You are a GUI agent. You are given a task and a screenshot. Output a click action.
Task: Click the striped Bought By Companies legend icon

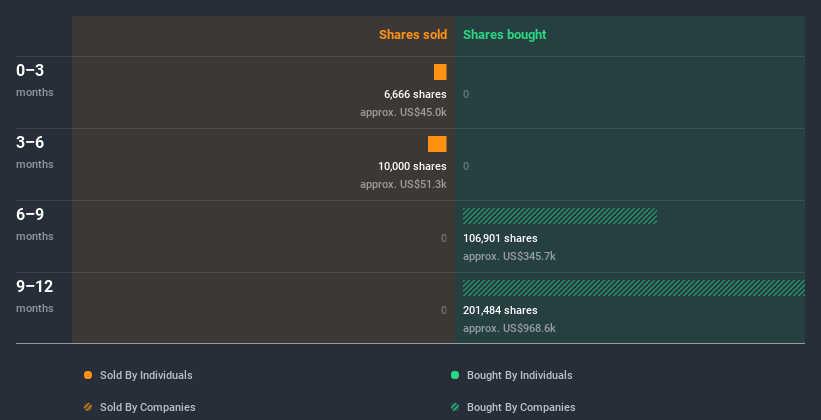pyautogui.click(x=455, y=407)
